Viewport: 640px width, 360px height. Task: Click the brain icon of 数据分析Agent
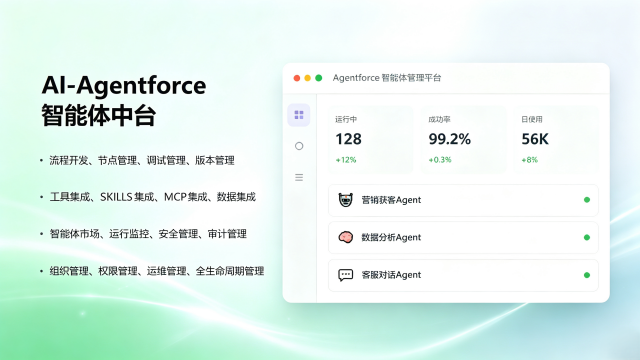[346, 237]
